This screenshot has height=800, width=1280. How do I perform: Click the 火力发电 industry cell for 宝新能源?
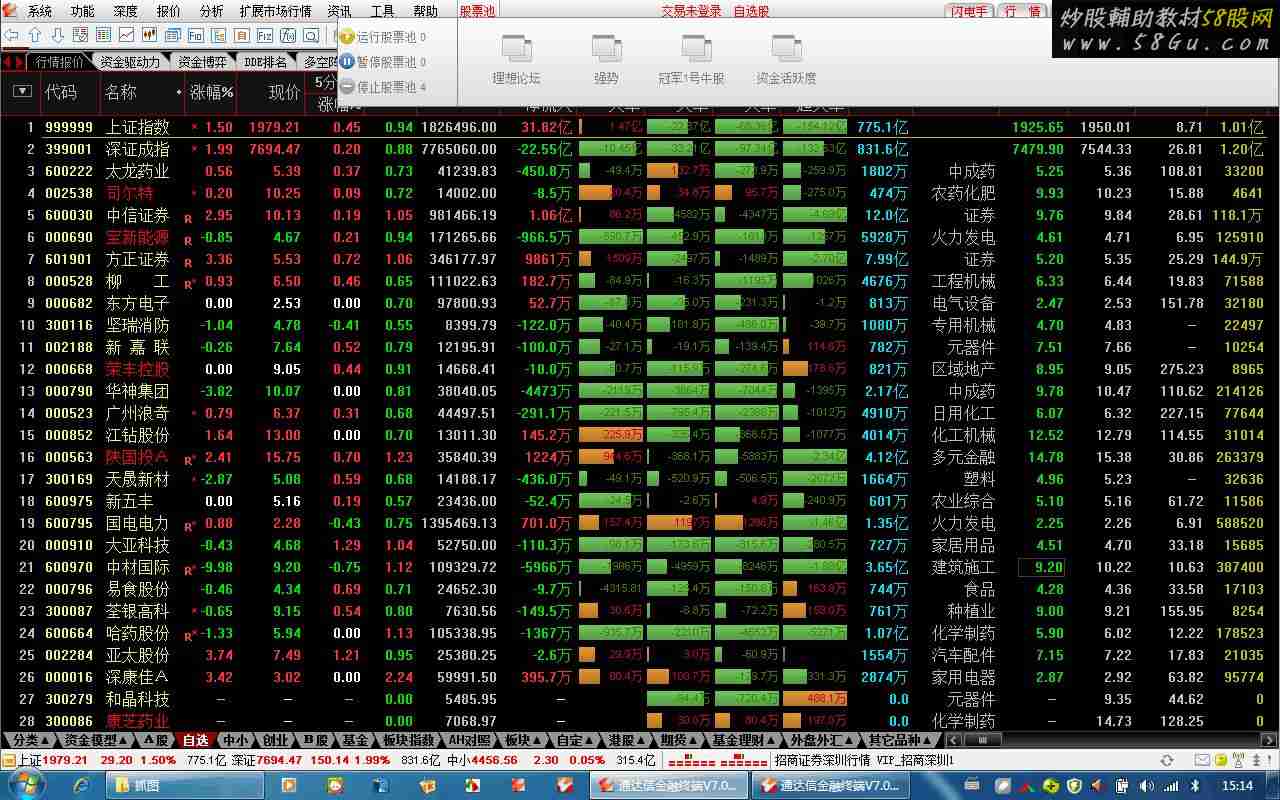963,237
